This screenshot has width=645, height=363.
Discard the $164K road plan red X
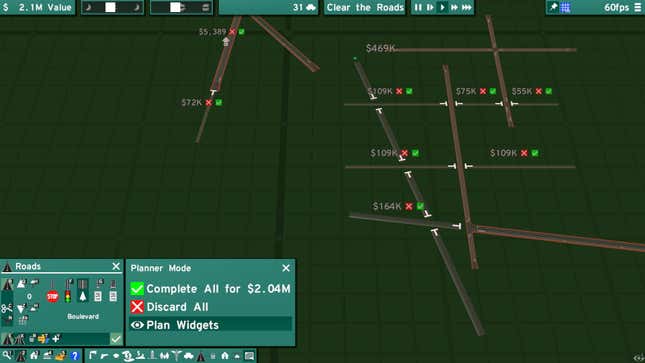tap(408, 206)
